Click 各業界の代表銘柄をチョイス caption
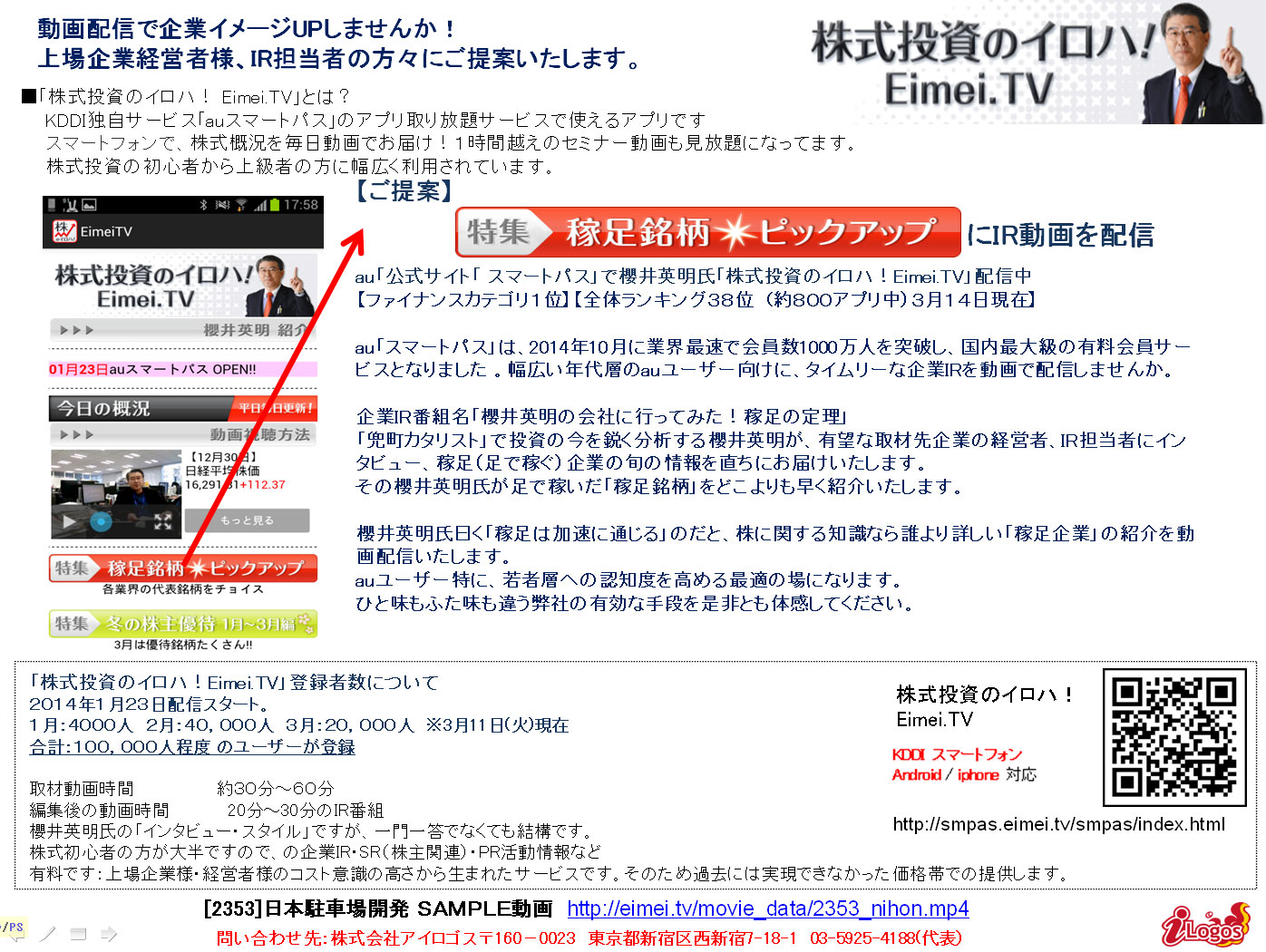 tap(183, 589)
